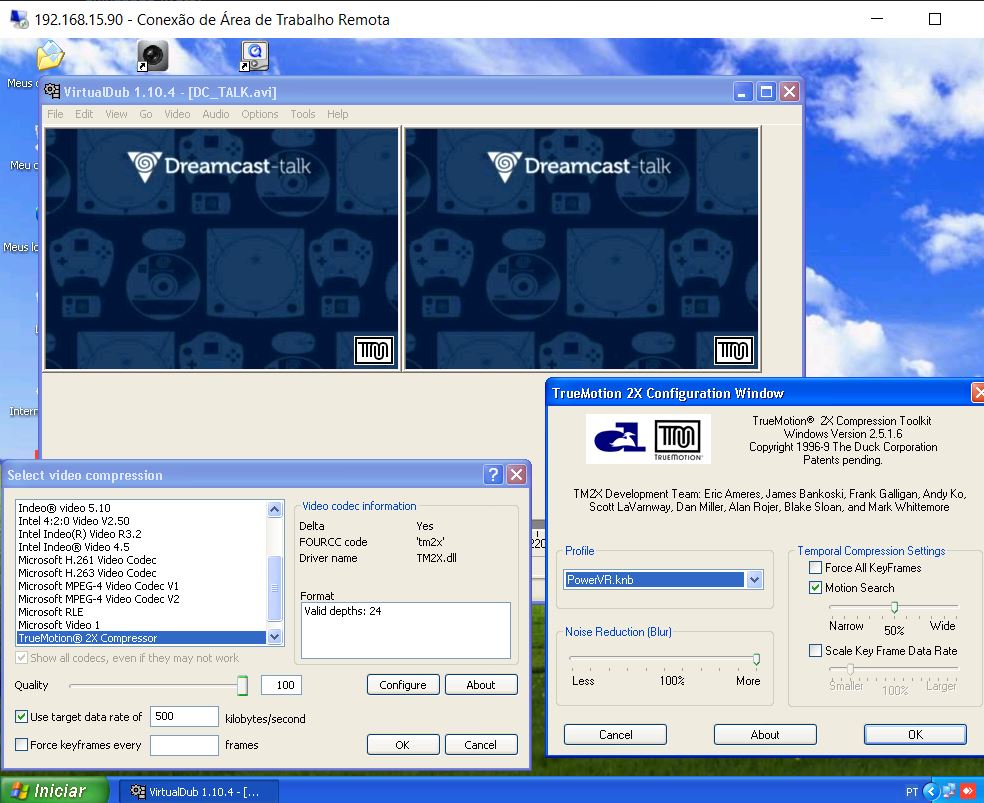Click the Dreamcast-talk logo in the left pane
This screenshot has height=803, width=984.
pyautogui.click(x=219, y=166)
